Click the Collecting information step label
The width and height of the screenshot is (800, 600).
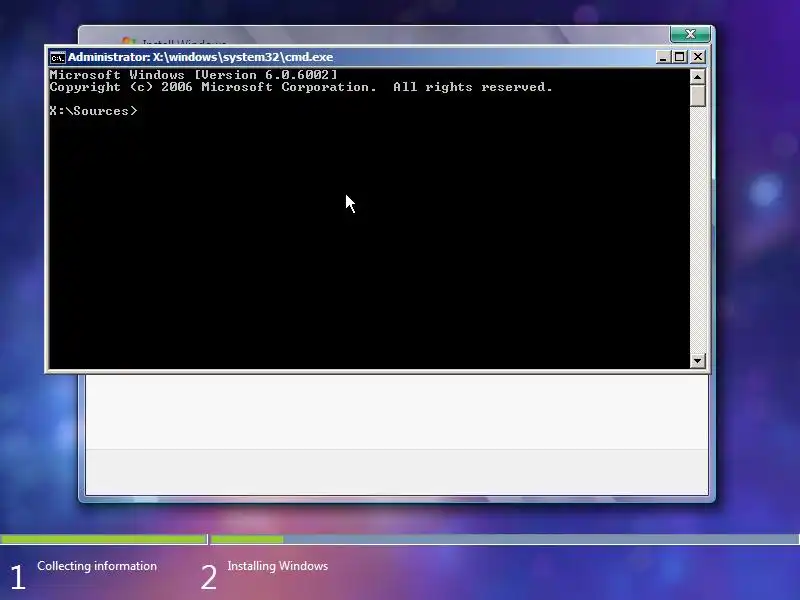[x=97, y=566]
